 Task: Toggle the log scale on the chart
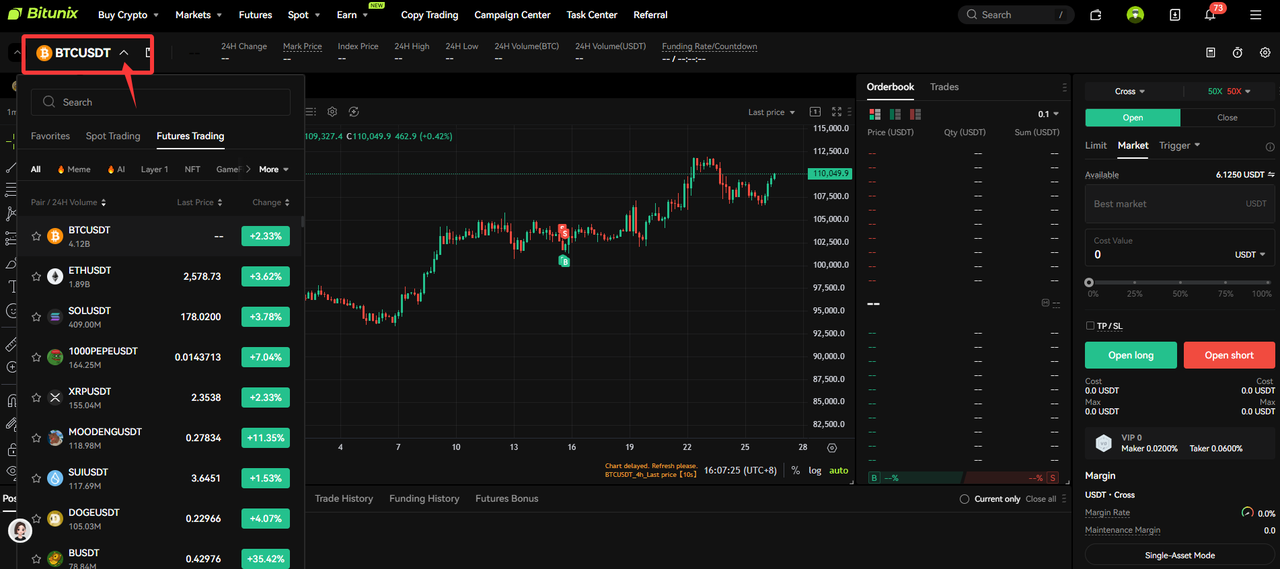815,470
